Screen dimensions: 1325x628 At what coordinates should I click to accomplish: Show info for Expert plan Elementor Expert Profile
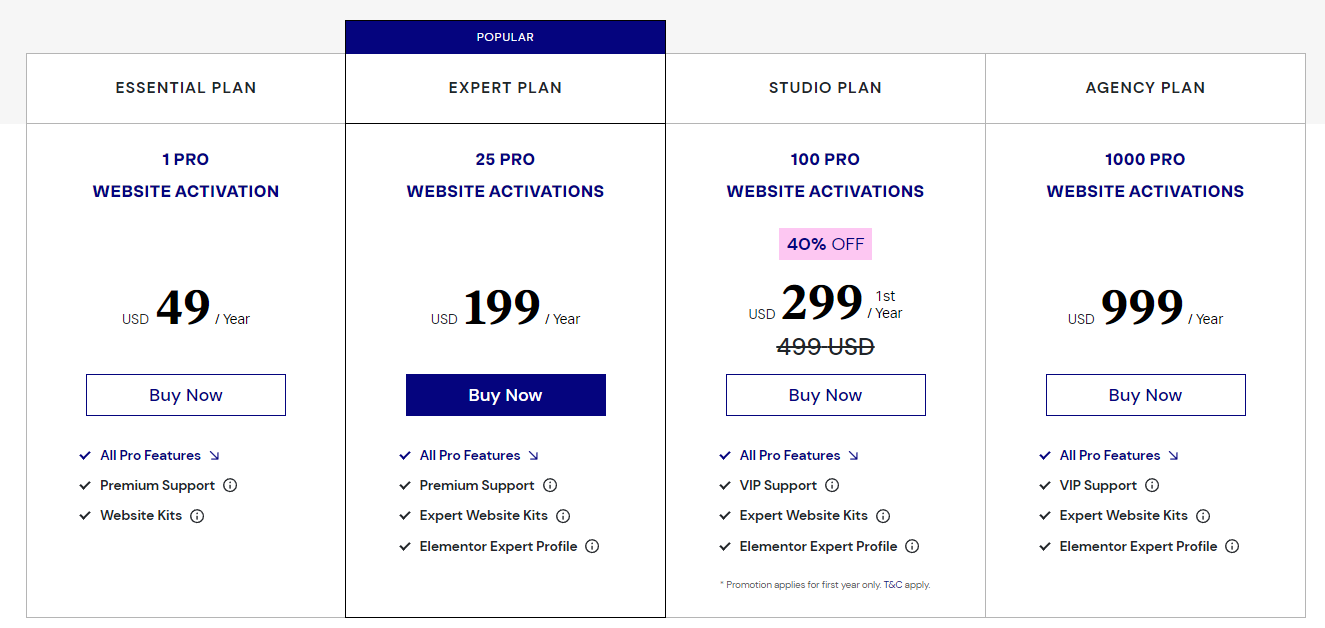click(x=592, y=546)
